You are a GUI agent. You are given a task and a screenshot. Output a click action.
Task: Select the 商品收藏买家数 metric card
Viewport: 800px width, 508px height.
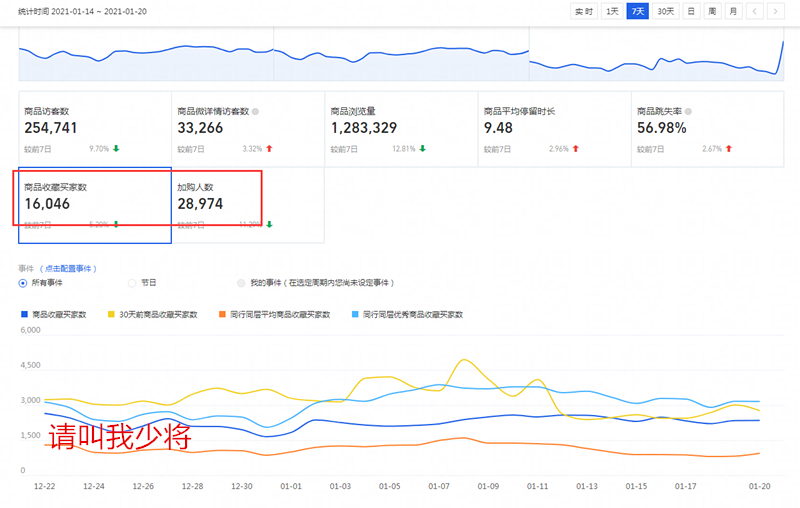95,205
